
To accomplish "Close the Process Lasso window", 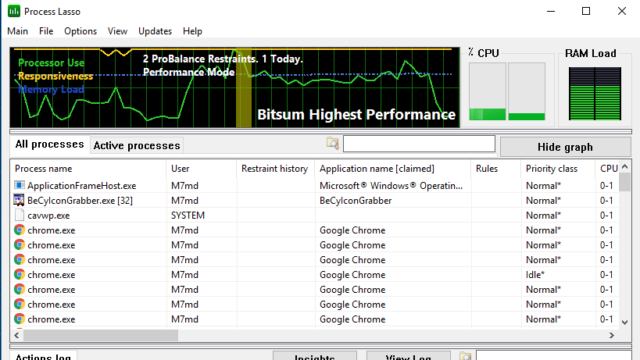I will tap(622, 11).
